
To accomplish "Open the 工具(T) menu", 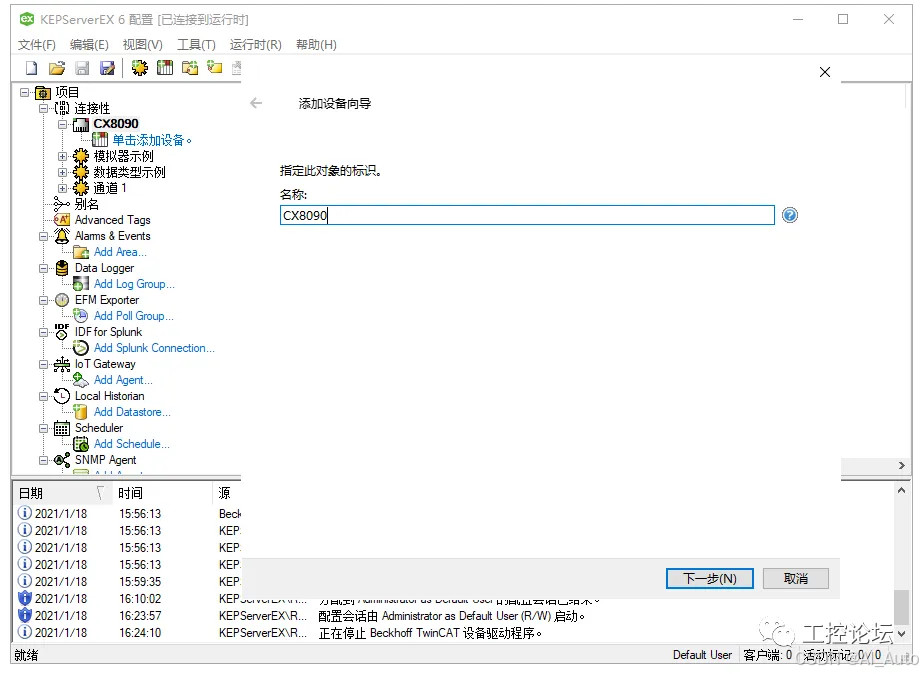I will pos(197,45).
